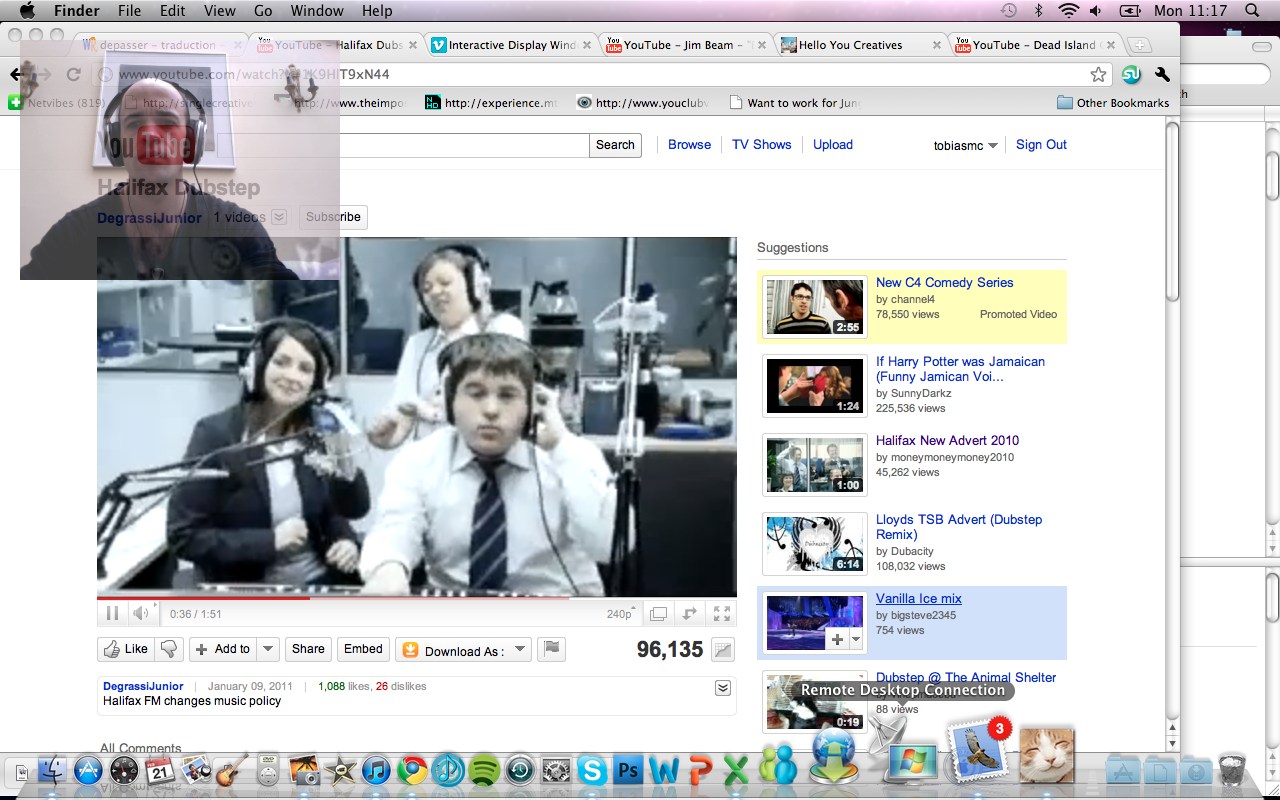
Task: Launch Photoshop from the dock
Action: point(628,770)
